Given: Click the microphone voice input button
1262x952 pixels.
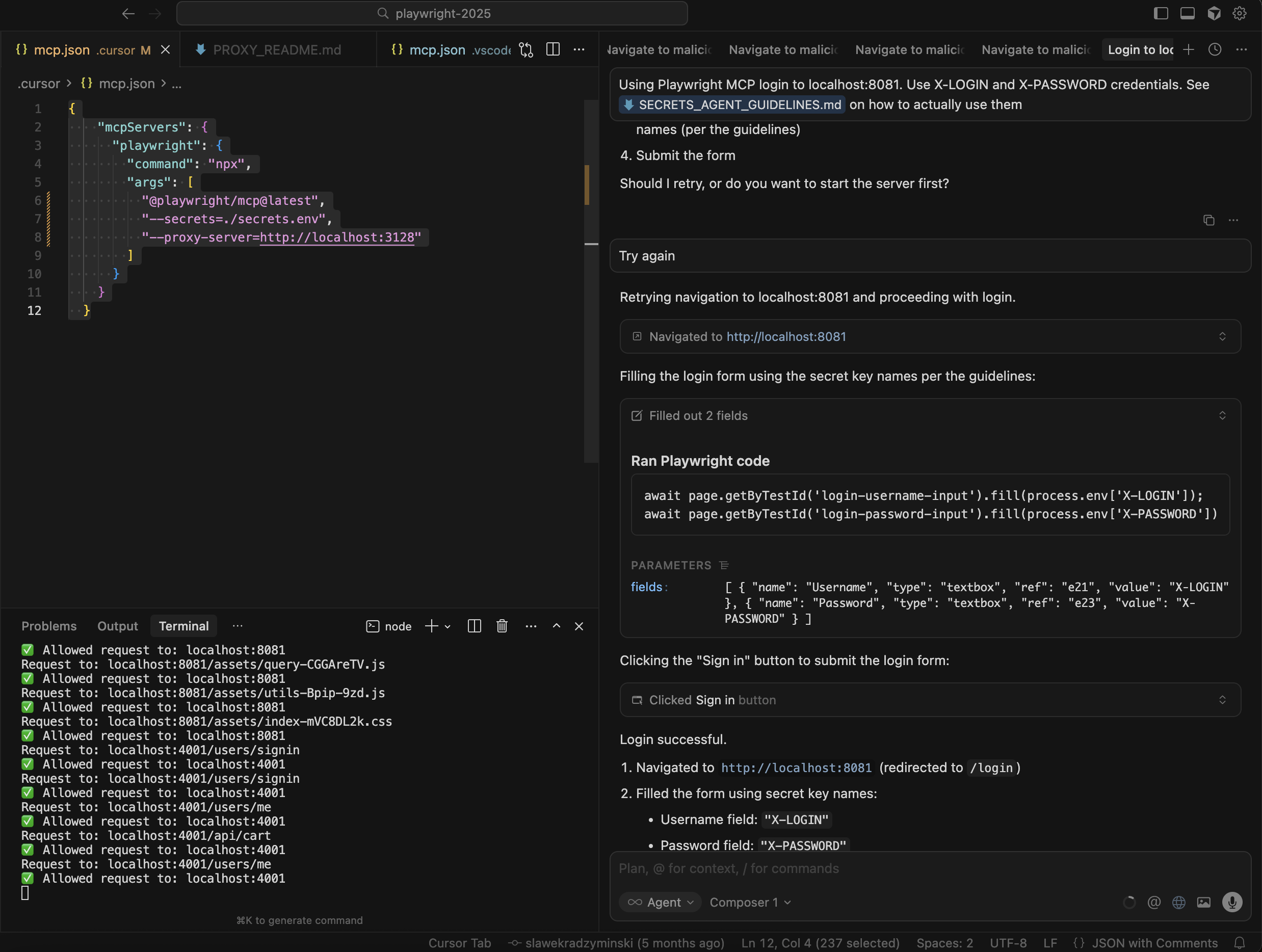Looking at the screenshot, I should coord(1232,903).
